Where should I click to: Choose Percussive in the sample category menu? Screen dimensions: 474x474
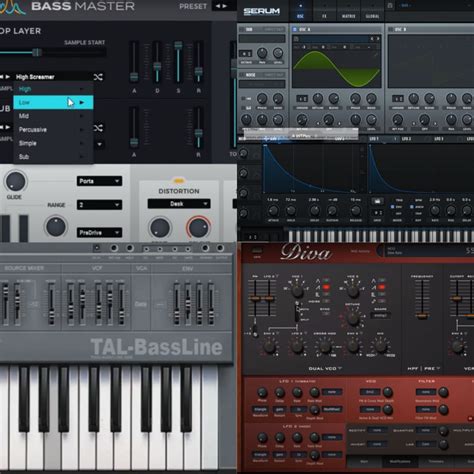click(53, 129)
